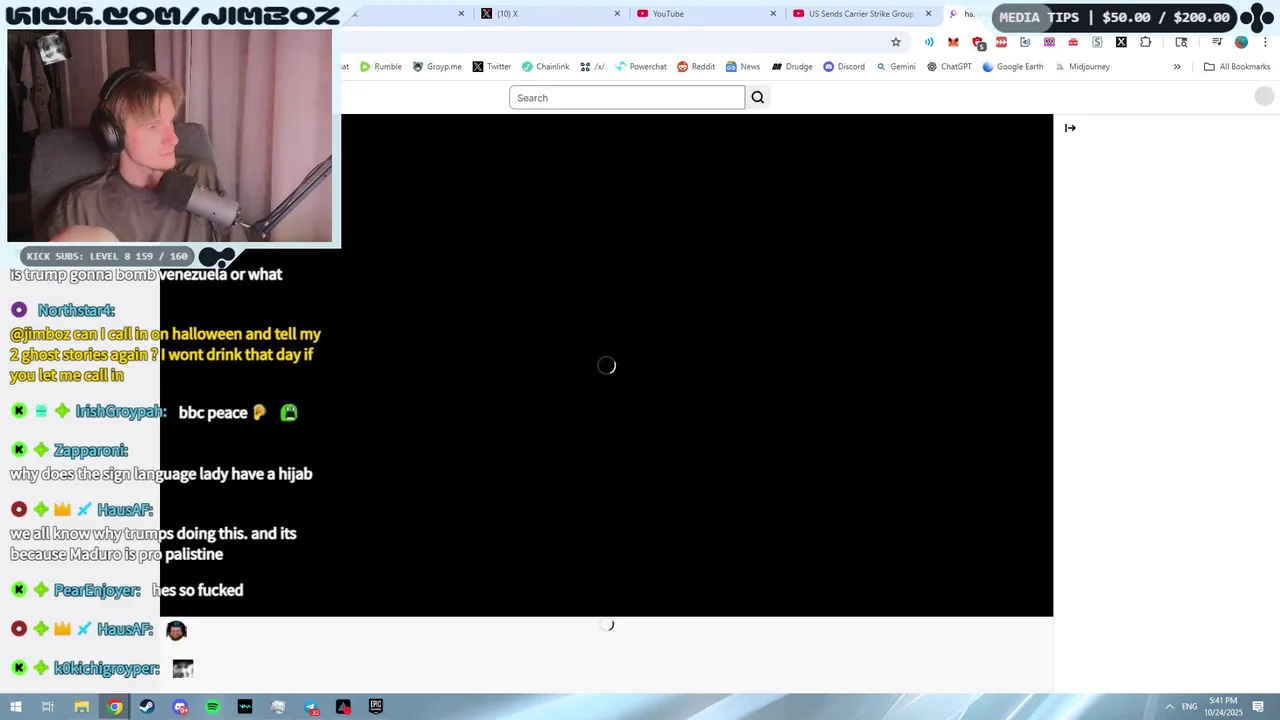The image size is (1280, 720).
Task: Open the Groyp.me bookmark
Action: [437, 67]
